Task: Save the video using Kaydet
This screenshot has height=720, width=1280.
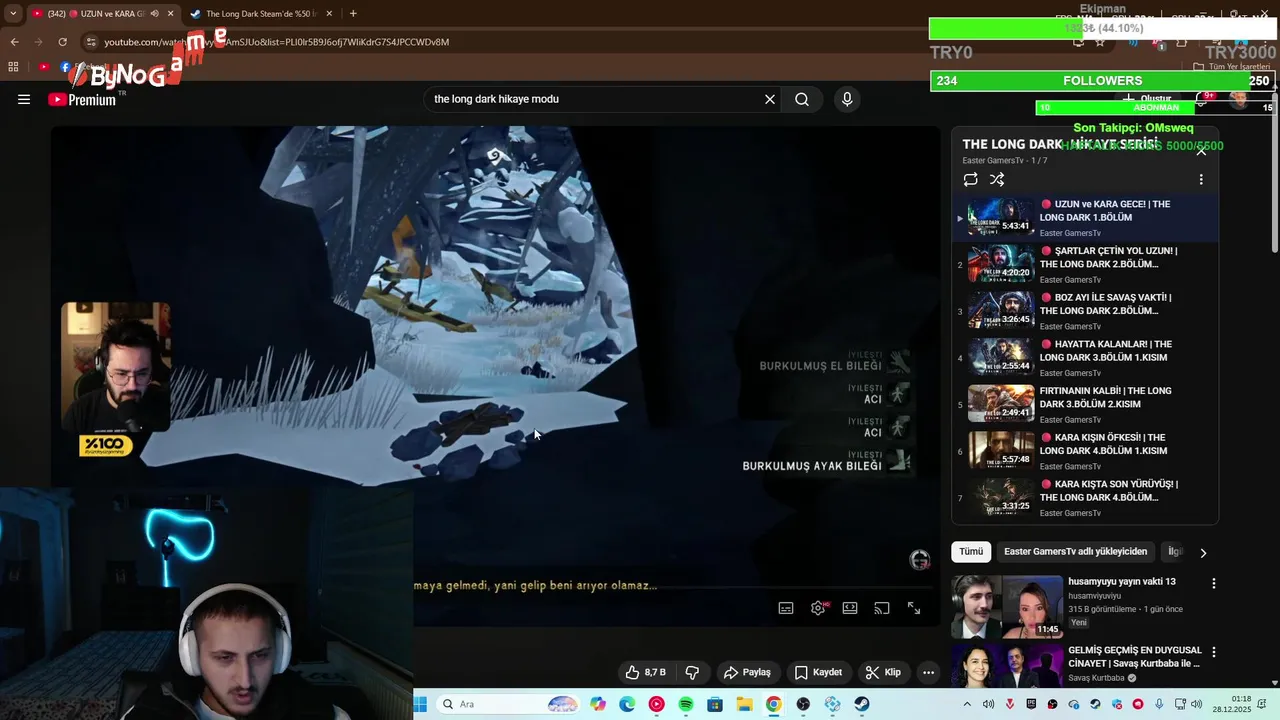Action: (x=818, y=672)
